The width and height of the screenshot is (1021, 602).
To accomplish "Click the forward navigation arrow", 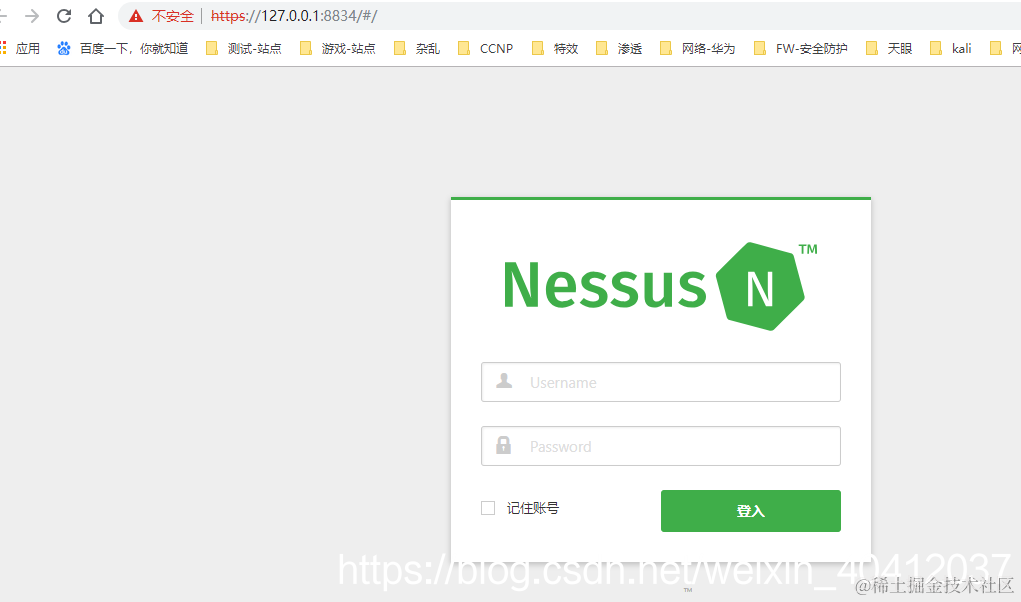I will pos(32,16).
